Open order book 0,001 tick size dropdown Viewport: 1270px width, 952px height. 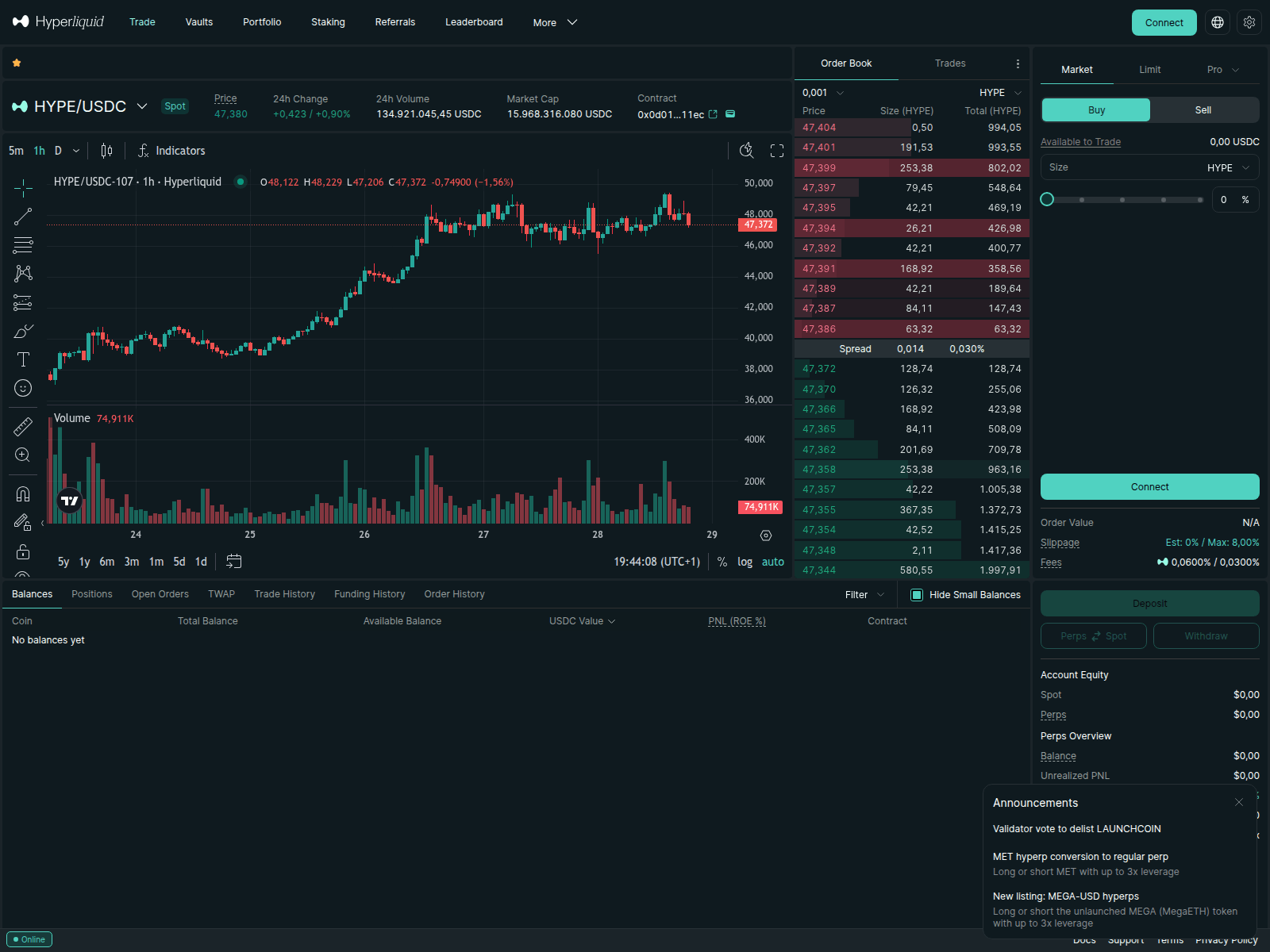pos(823,93)
